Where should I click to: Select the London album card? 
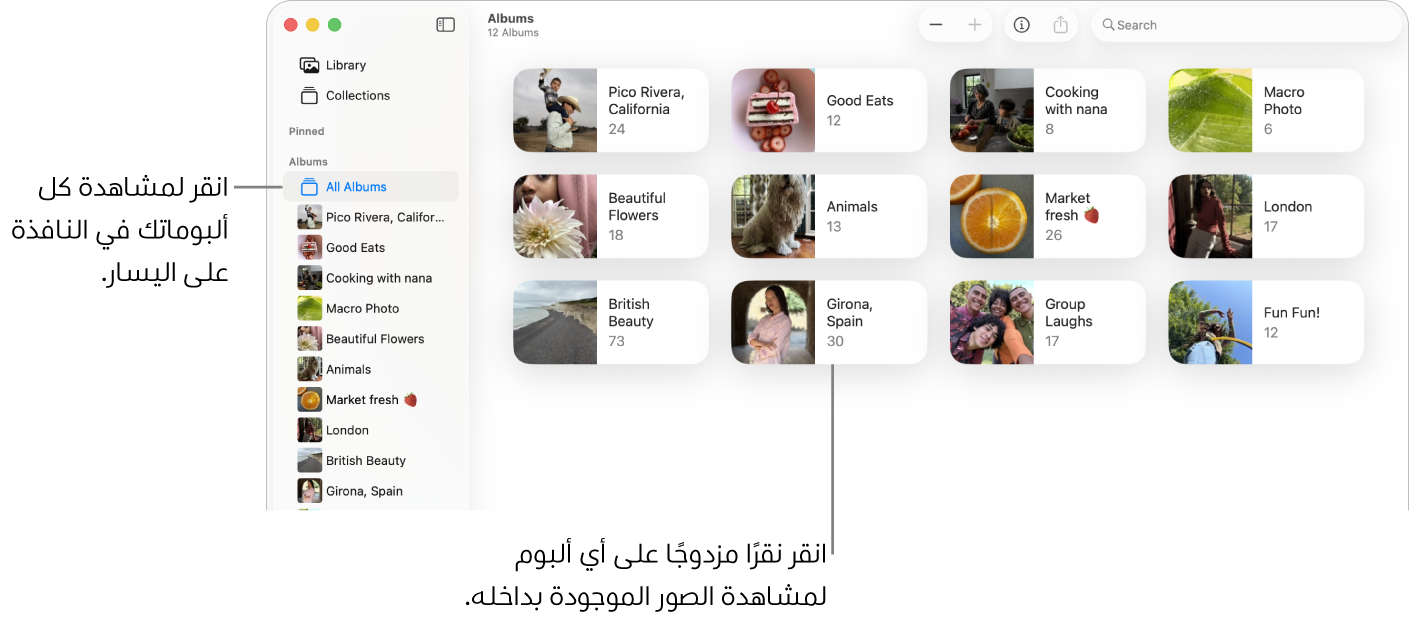(1266, 216)
